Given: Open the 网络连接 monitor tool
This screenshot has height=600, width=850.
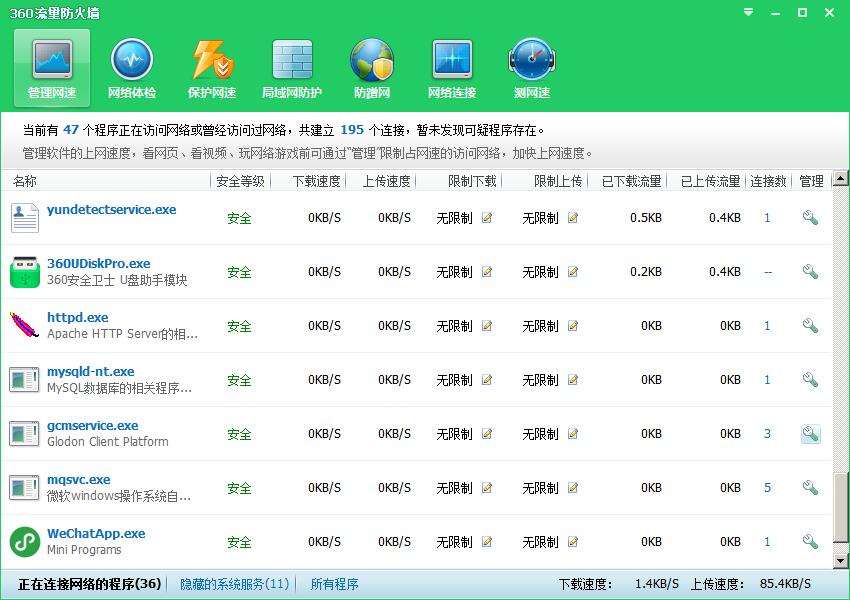Looking at the screenshot, I should 452,68.
